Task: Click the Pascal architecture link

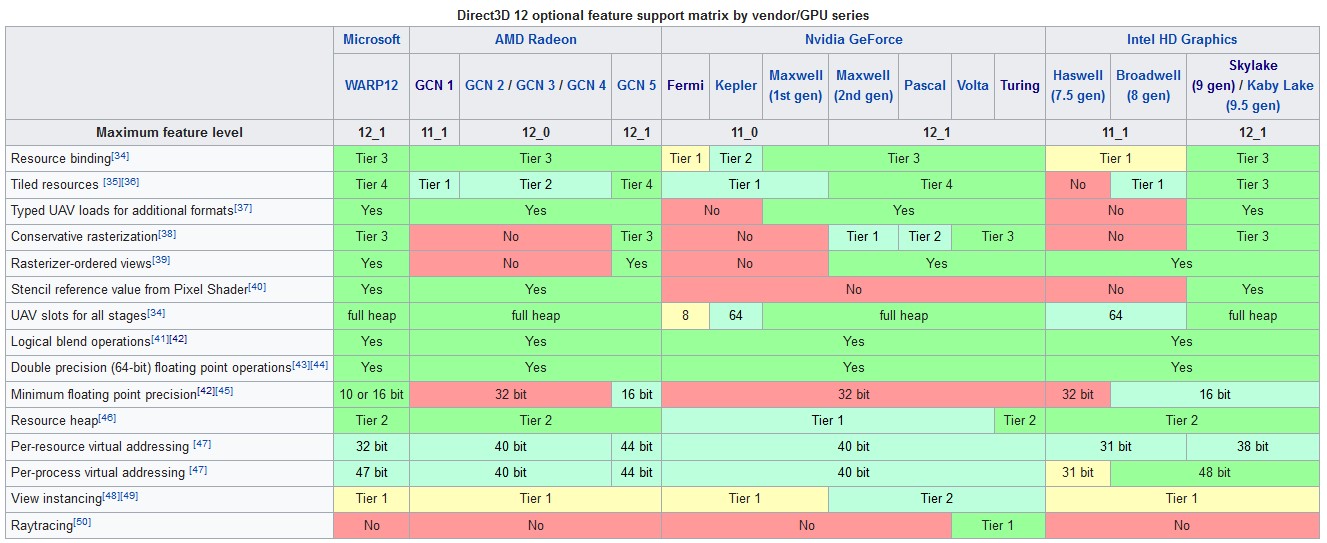Action: (x=924, y=85)
